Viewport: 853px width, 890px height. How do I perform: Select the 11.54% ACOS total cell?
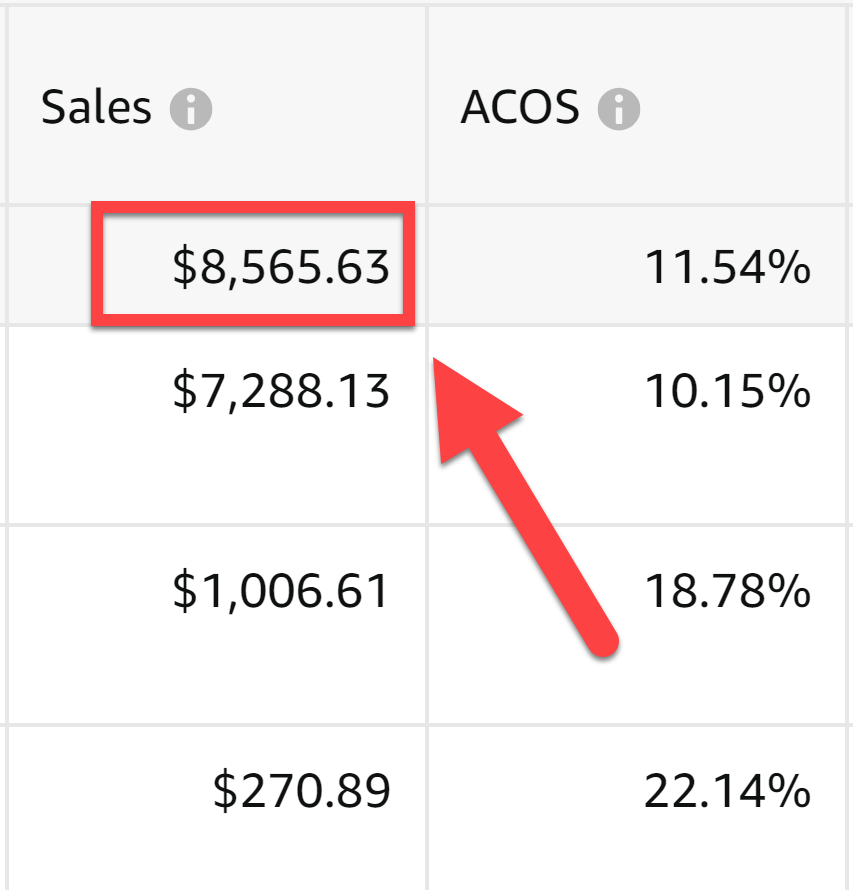[726, 267]
